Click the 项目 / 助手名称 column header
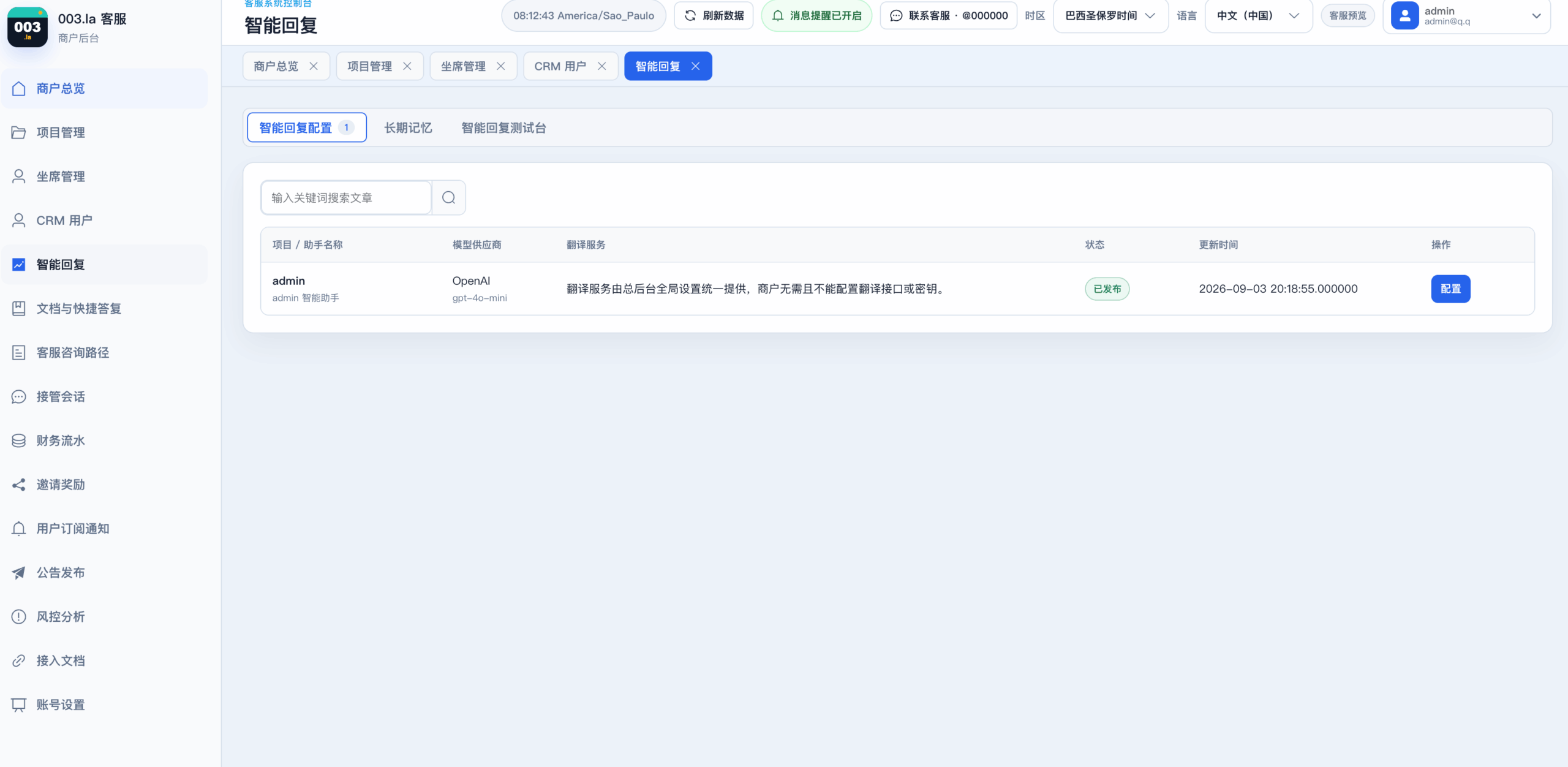This screenshot has width=1568, height=767. point(307,244)
